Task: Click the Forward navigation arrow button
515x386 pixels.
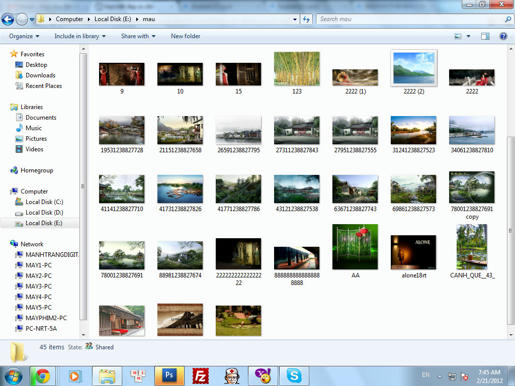Action: [x=22, y=19]
